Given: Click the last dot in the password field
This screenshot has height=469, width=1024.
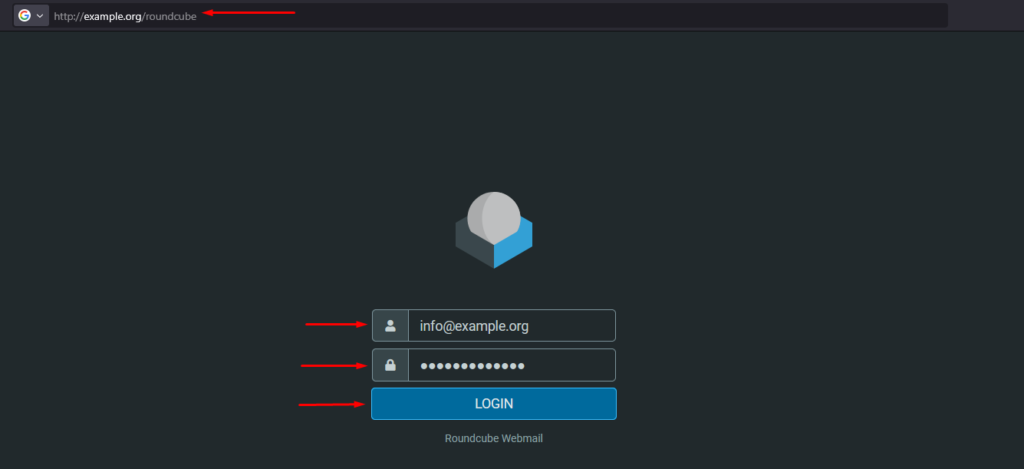Looking at the screenshot, I should click(x=521, y=366).
